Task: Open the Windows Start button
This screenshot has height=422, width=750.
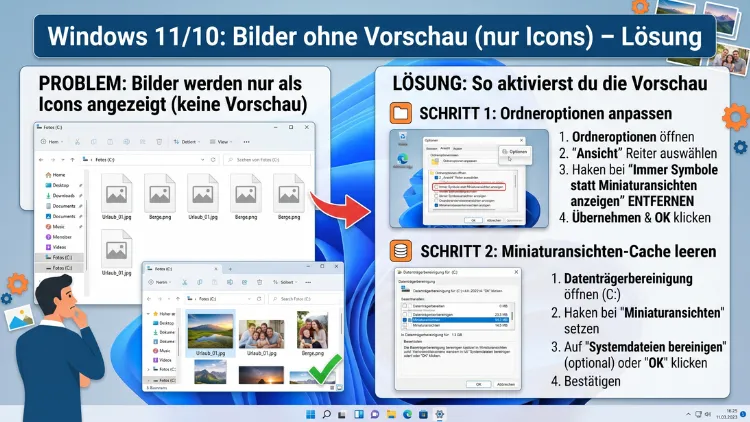Action: coord(310,414)
